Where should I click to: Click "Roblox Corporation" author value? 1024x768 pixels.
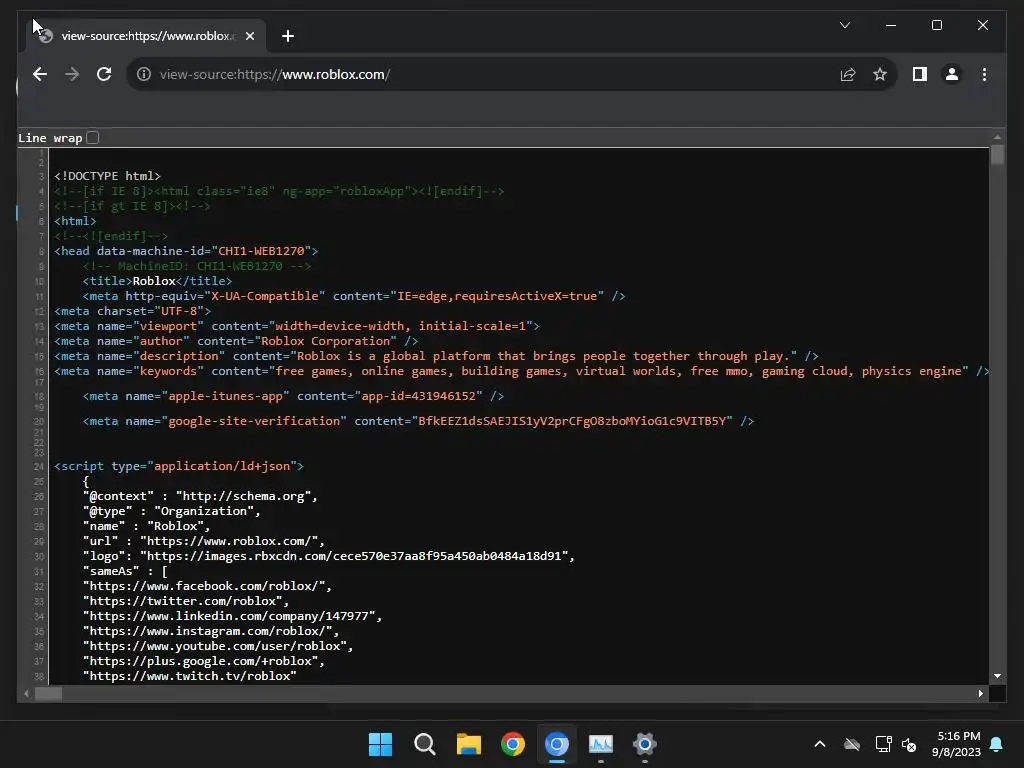click(325, 341)
